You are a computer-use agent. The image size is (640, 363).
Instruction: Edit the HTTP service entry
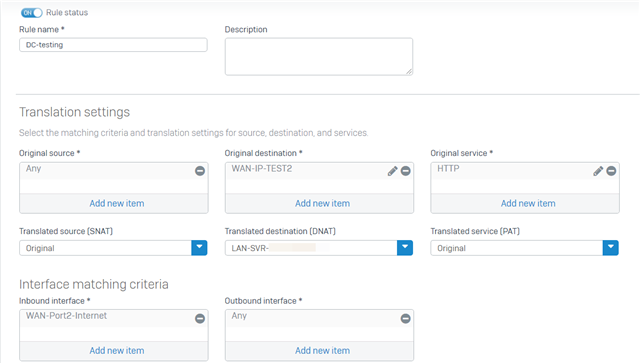pos(598,171)
